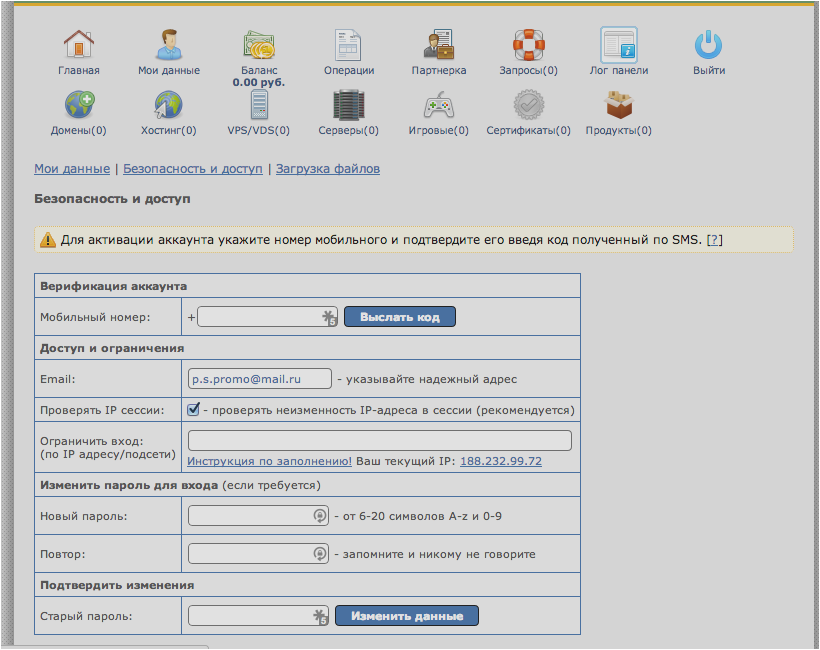Open the Серверы(0) rack icon
The width and height of the screenshot is (820, 650).
pyautogui.click(x=348, y=105)
